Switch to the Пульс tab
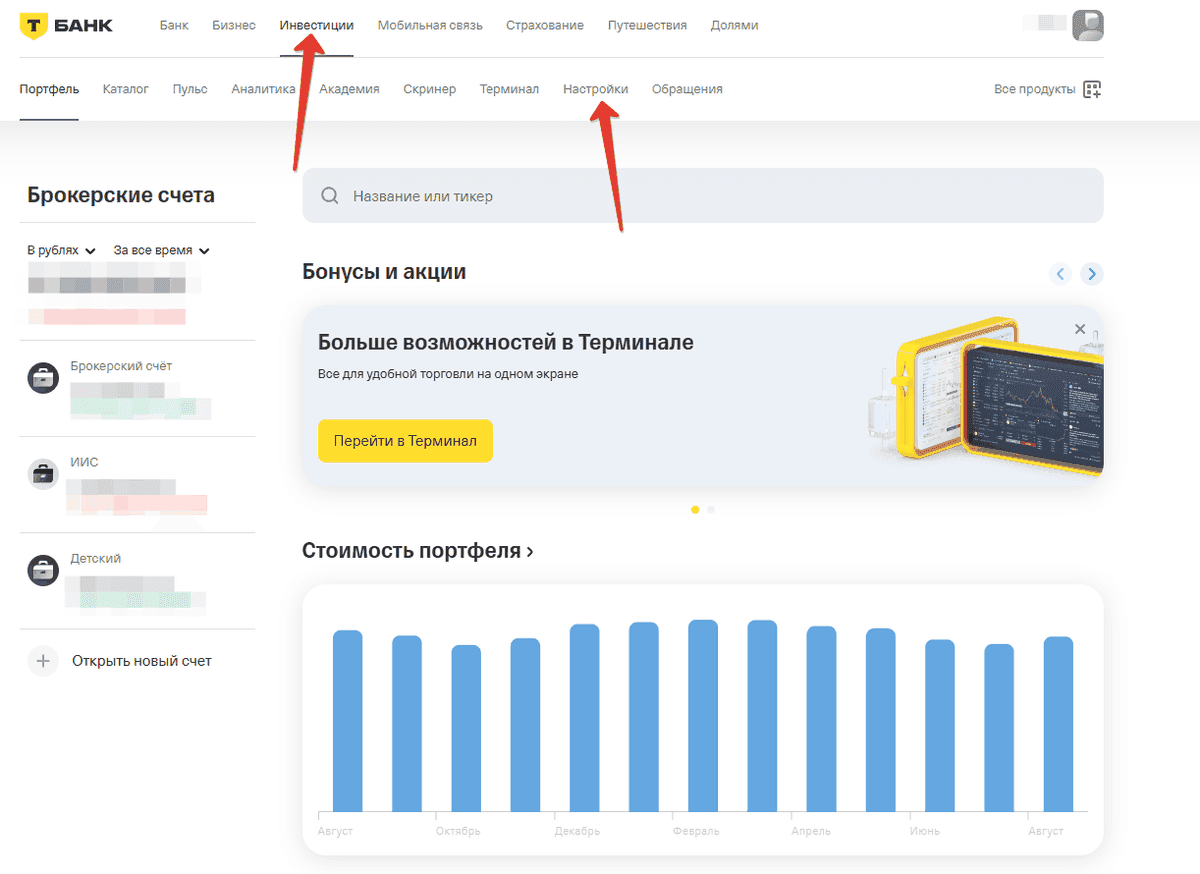Viewport: 1200px width, 874px height. click(x=190, y=89)
